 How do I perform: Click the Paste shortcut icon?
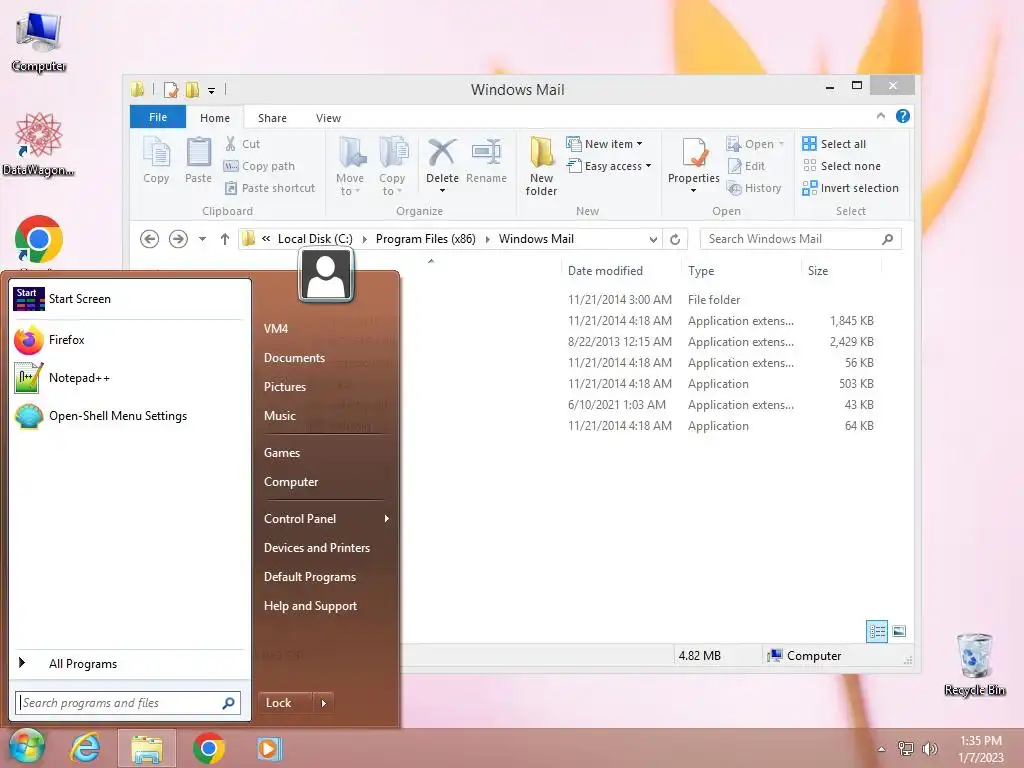click(x=231, y=188)
